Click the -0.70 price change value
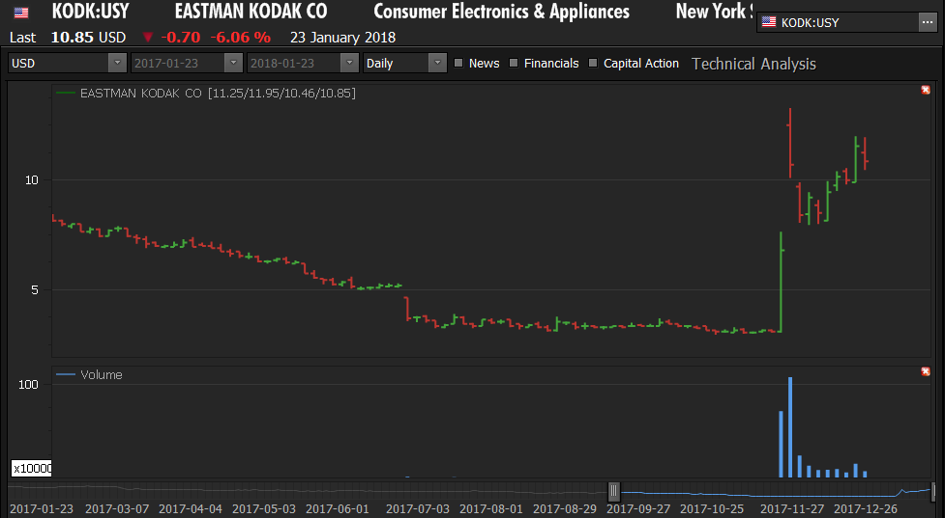 (x=180, y=37)
